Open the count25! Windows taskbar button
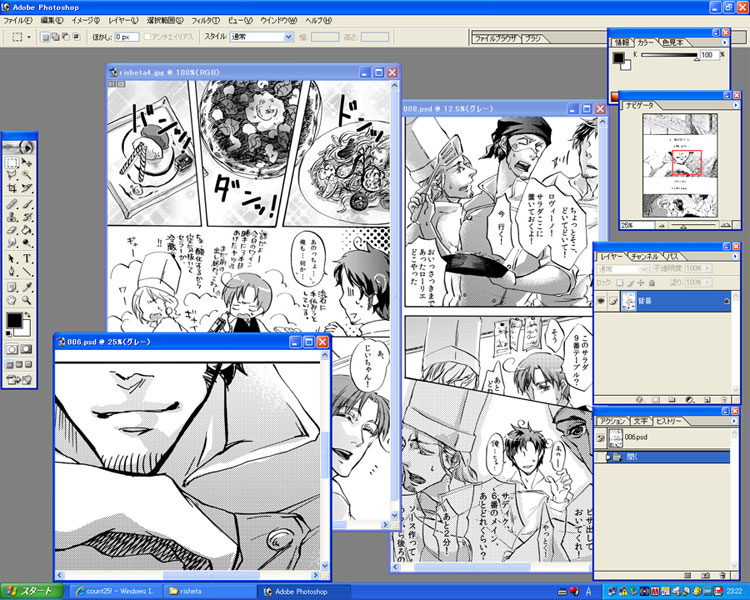Viewport: 750px width, 600px height. point(115,591)
